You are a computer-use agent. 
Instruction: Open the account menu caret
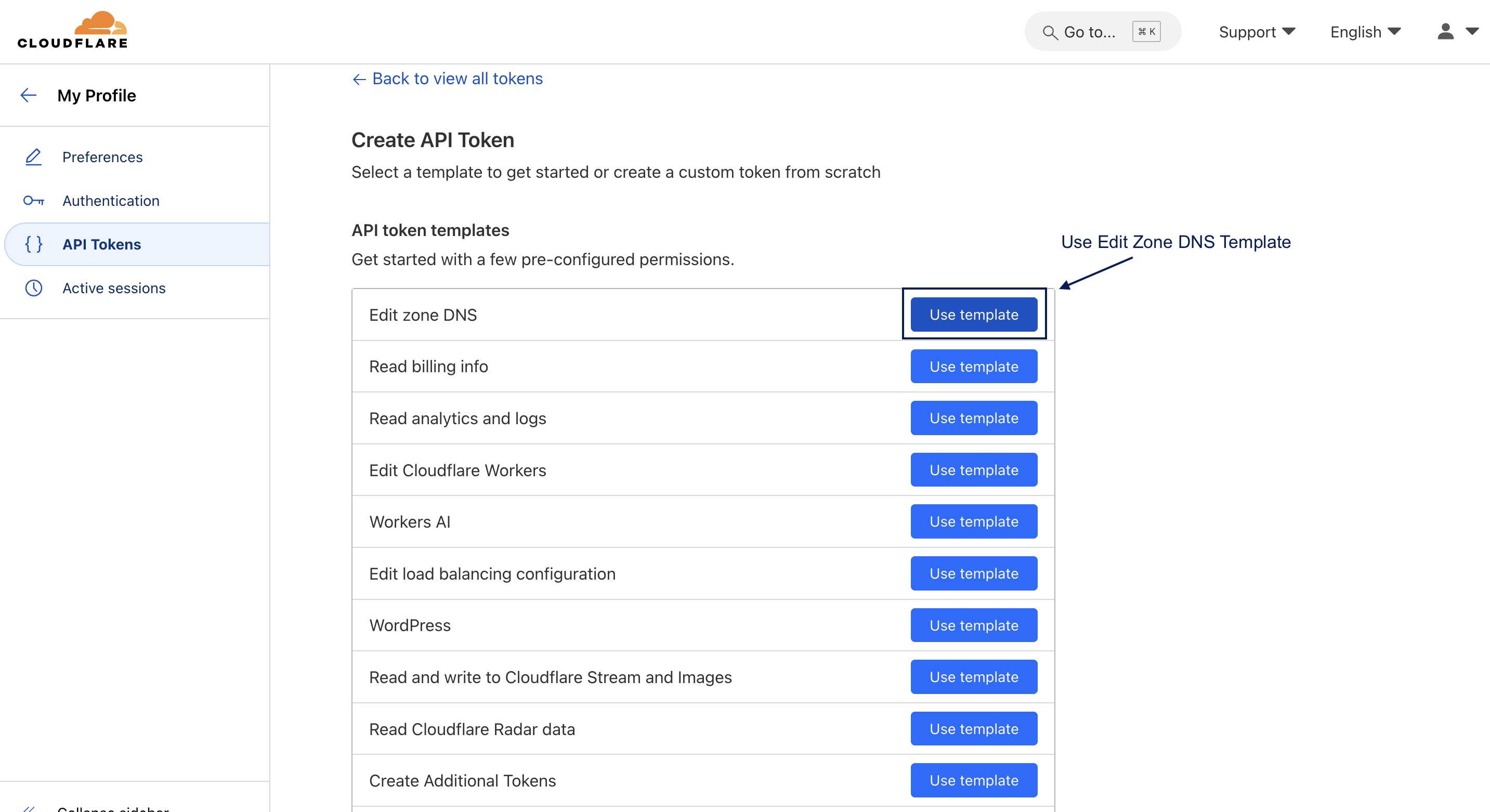[1472, 31]
